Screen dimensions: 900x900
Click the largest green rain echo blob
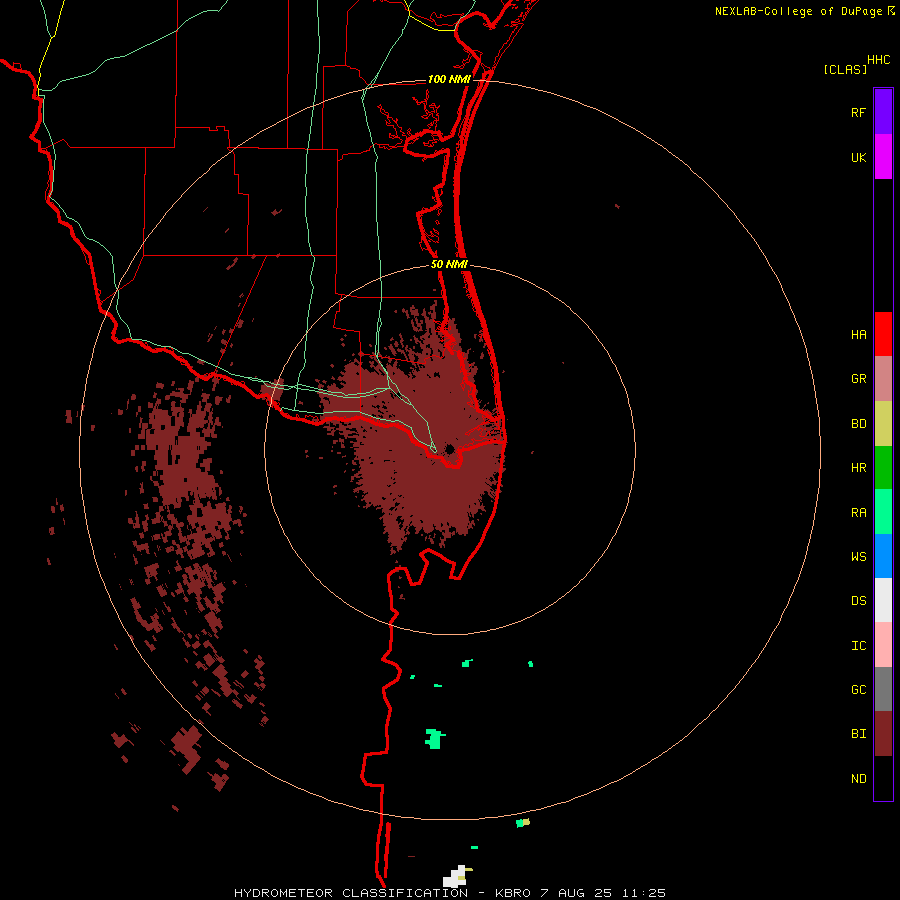click(435, 739)
